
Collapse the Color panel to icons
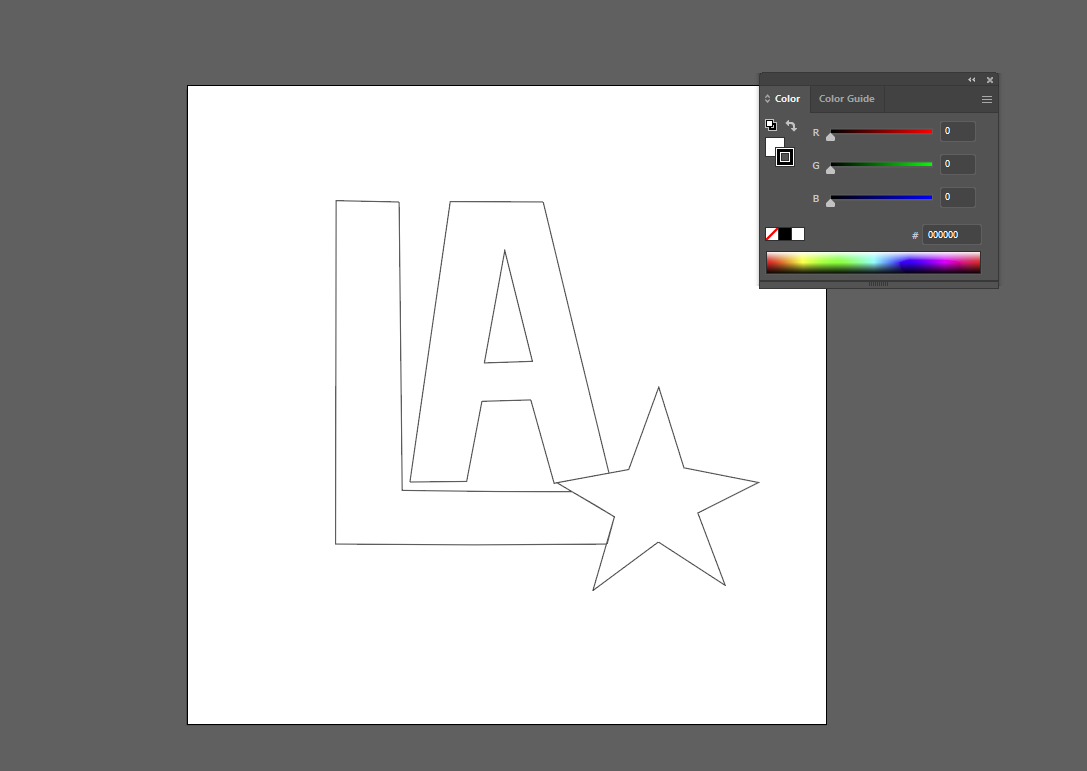point(971,80)
